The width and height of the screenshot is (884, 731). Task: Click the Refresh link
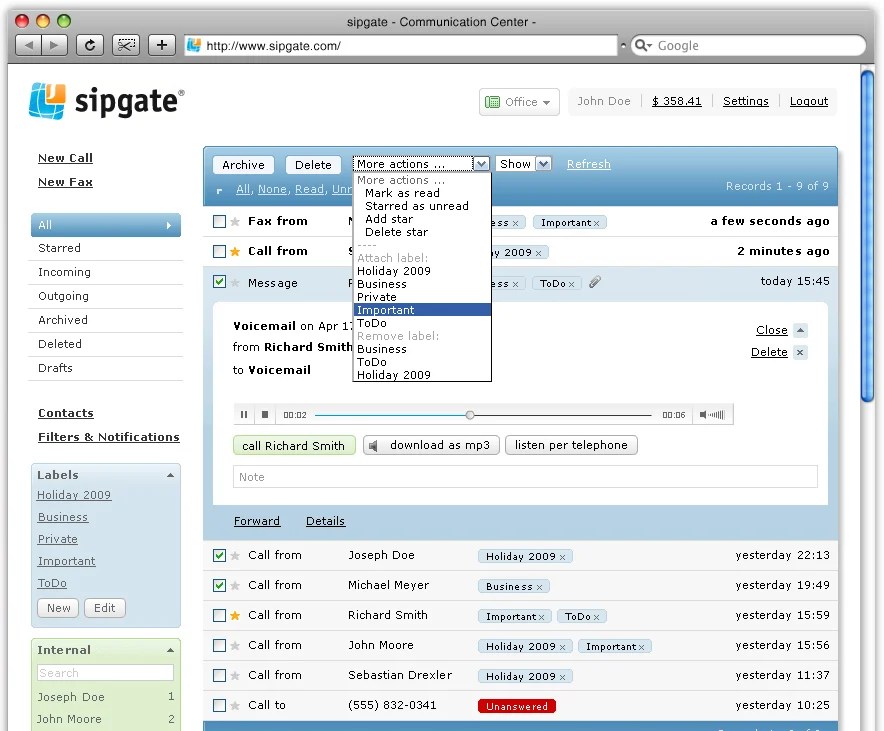click(x=588, y=163)
